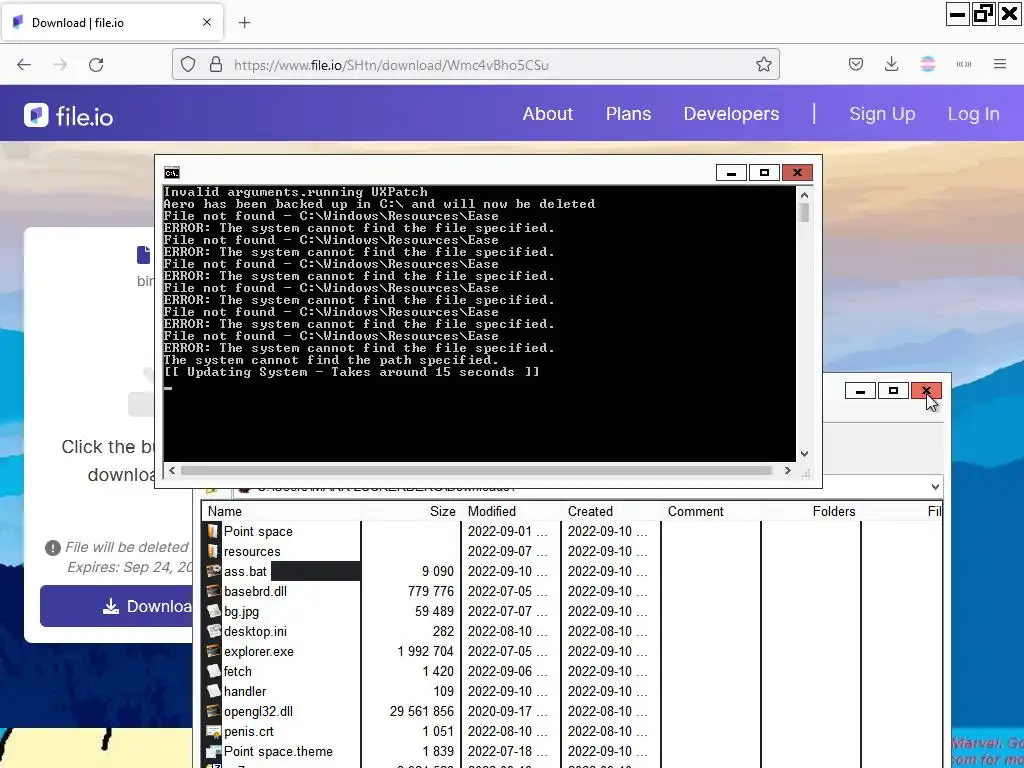
Task: Click the file.io logo
Action: pos(69,116)
